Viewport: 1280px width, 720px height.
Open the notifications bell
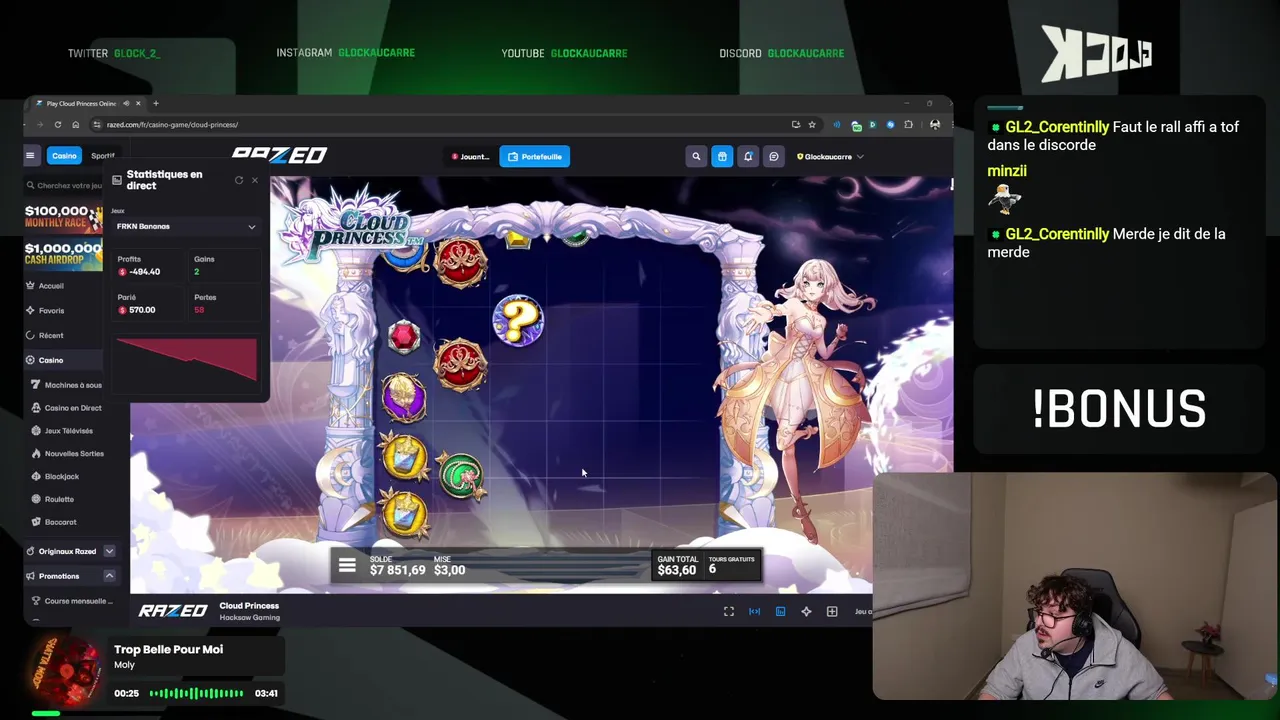coord(748,157)
